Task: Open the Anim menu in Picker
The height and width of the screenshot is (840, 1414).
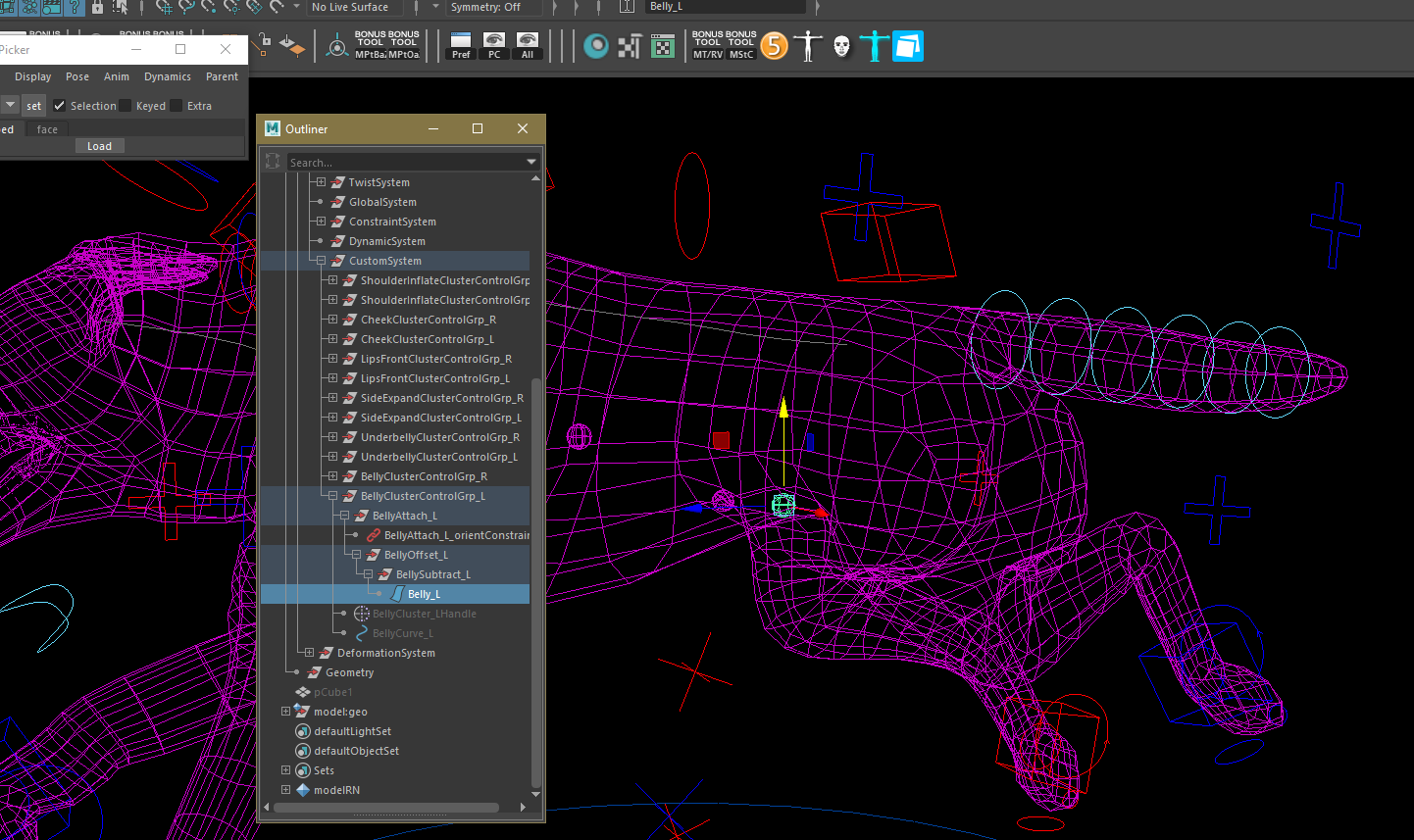Action: point(117,76)
